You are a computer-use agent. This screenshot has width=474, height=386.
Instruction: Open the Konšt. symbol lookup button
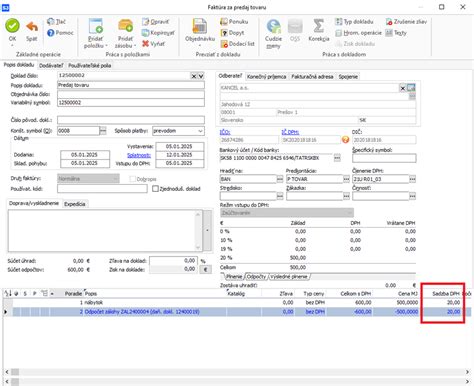coord(103,131)
